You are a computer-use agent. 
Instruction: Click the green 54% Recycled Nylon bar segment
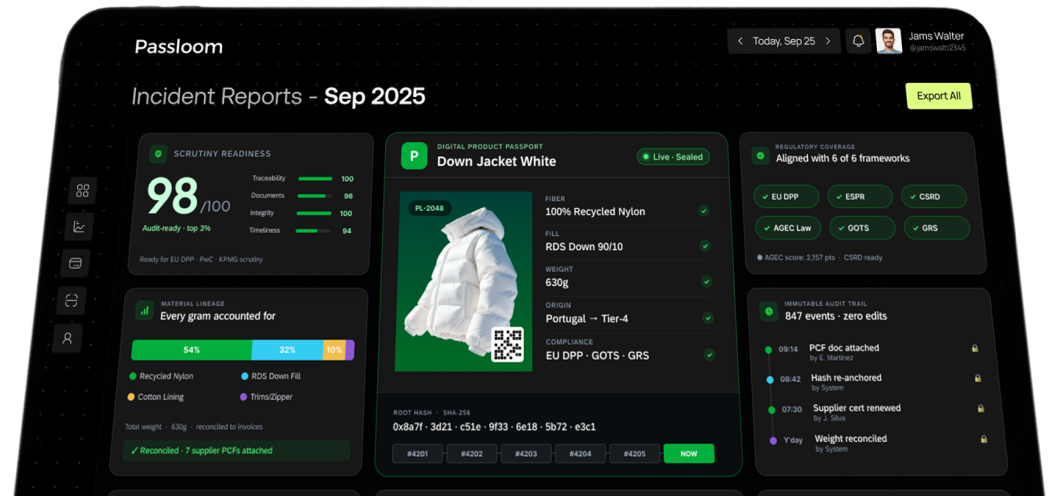(x=191, y=350)
